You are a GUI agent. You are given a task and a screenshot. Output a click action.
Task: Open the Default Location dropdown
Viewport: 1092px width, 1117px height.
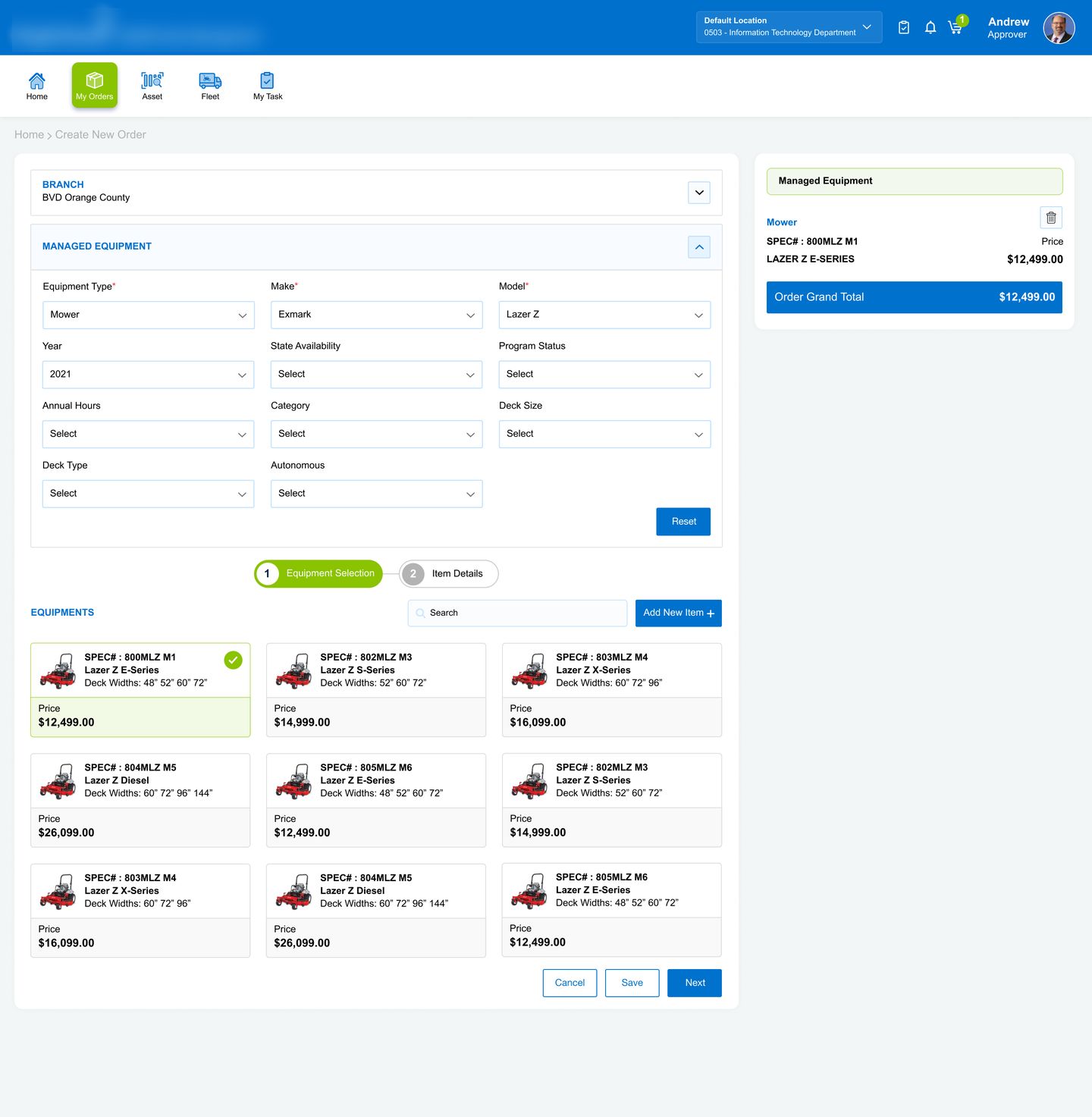(789, 27)
